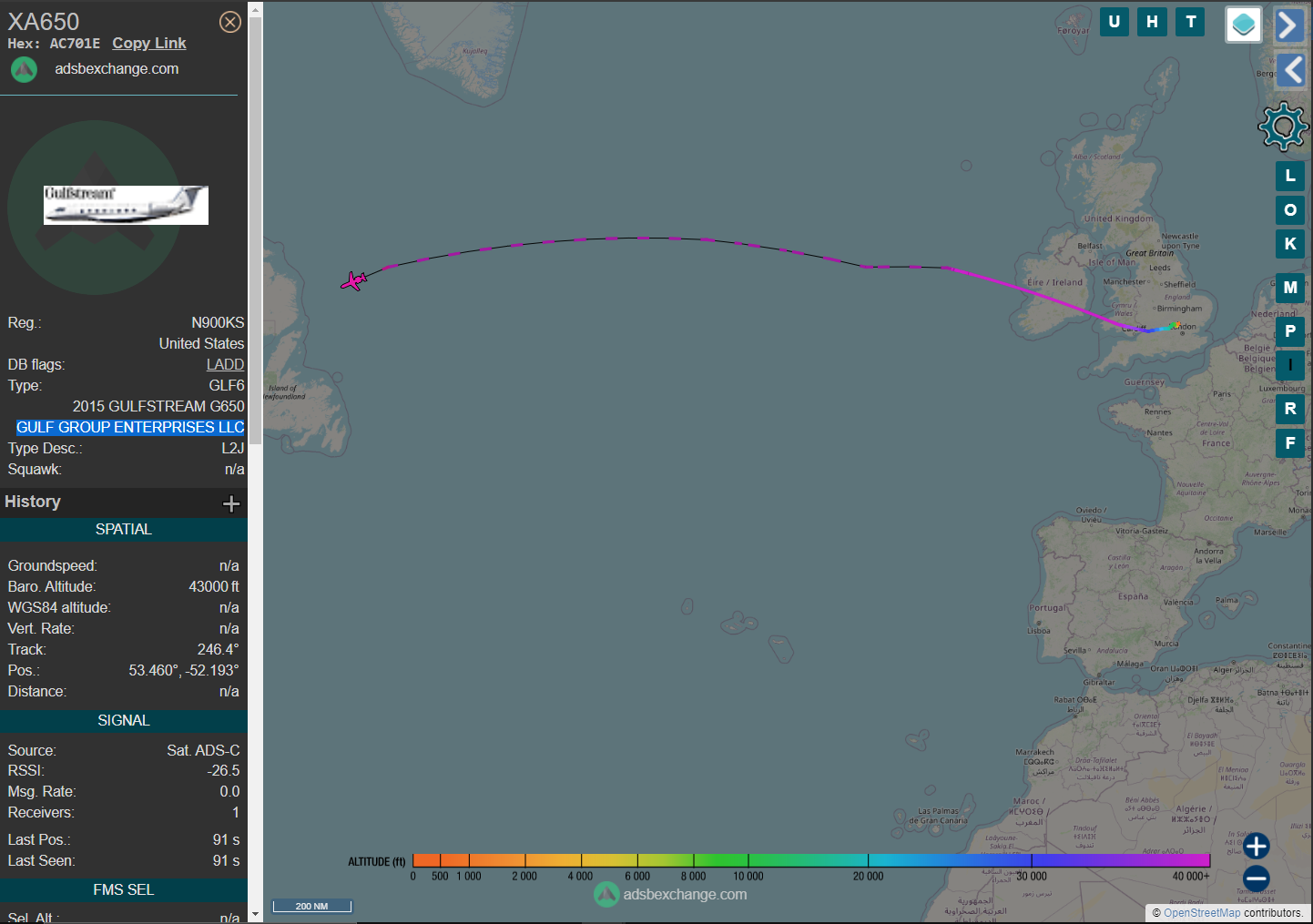
Task: Select the GLF6 type value
Action: 227,385
